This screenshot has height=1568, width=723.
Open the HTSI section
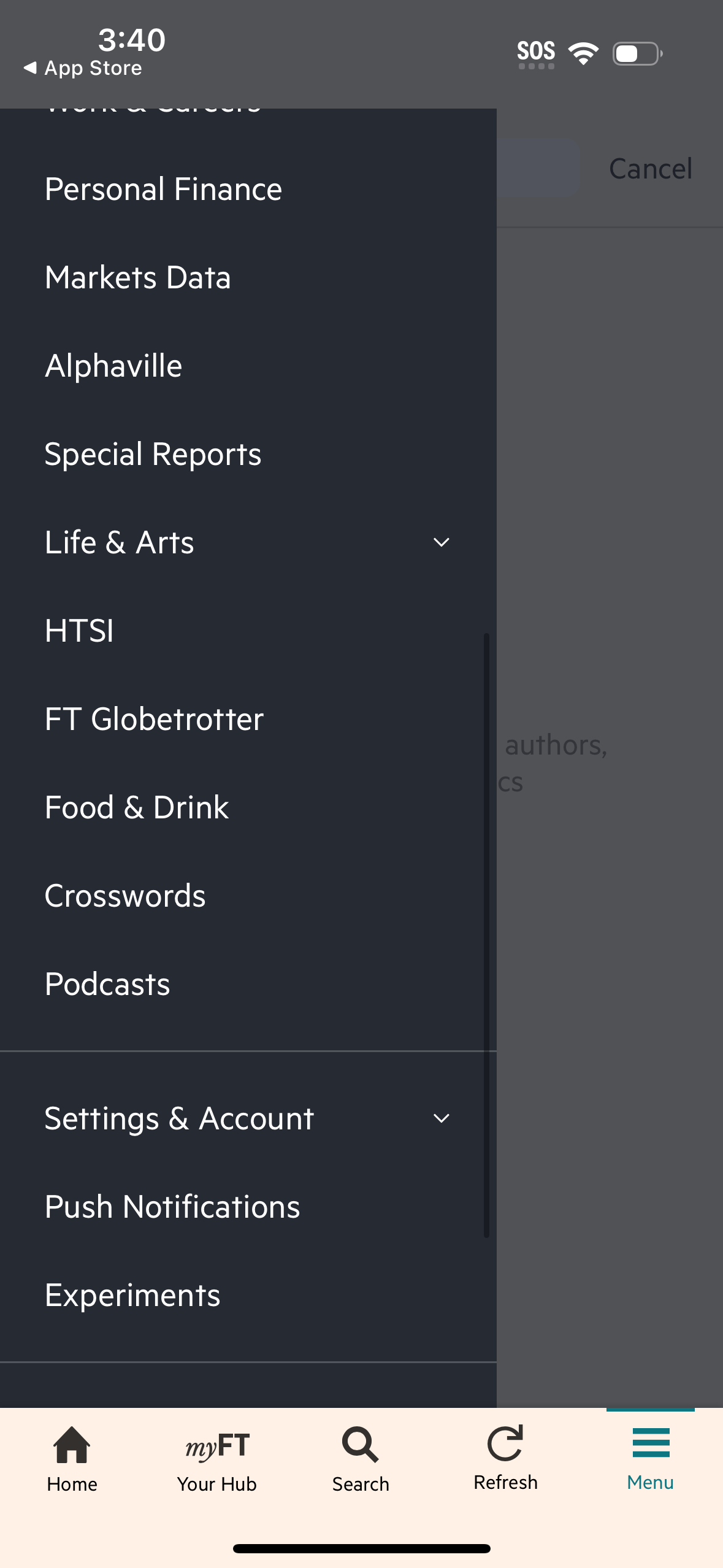[x=79, y=631]
